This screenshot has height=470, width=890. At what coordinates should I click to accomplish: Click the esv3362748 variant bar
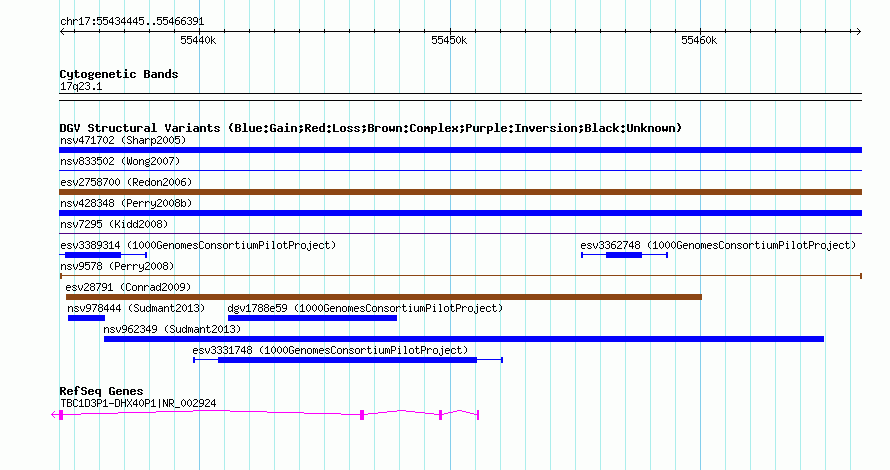tap(624, 255)
